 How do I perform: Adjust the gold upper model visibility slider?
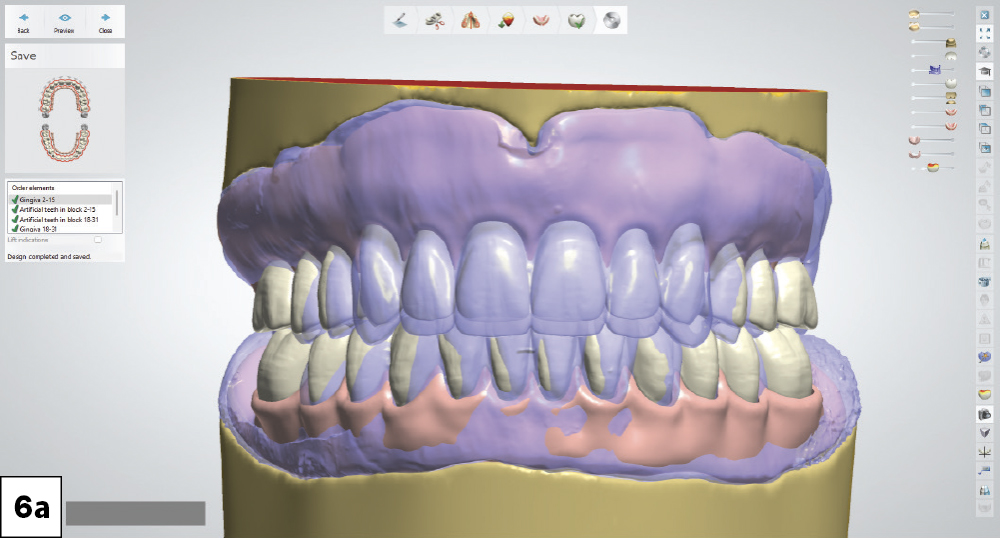click(934, 42)
